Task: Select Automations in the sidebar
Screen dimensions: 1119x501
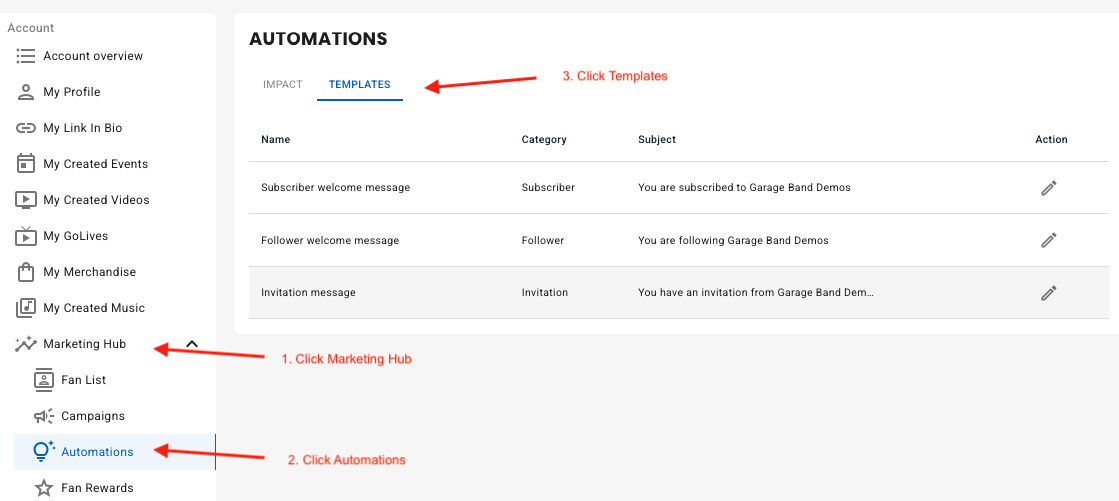Action: click(x=97, y=452)
